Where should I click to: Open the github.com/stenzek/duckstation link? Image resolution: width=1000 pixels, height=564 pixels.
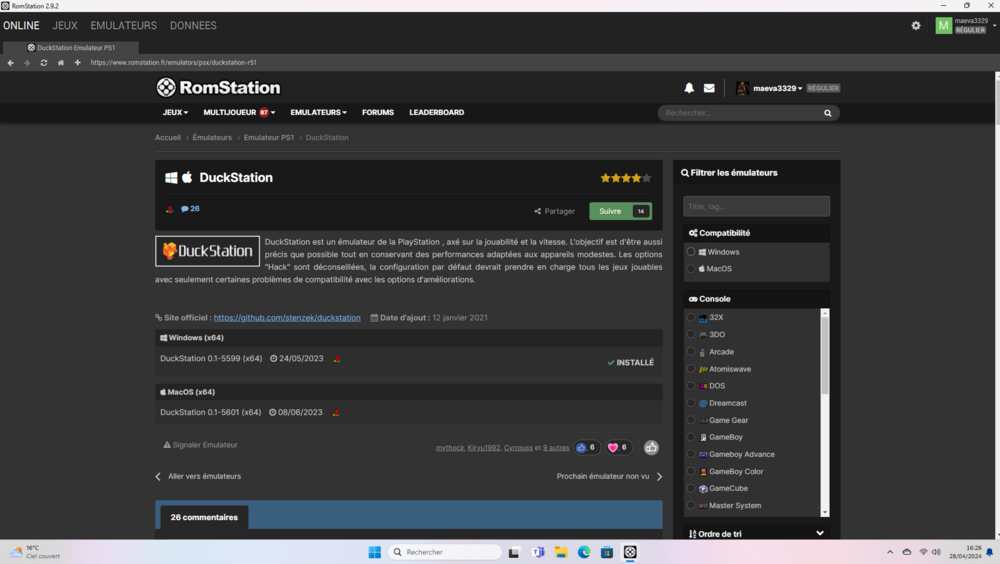click(287, 318)
